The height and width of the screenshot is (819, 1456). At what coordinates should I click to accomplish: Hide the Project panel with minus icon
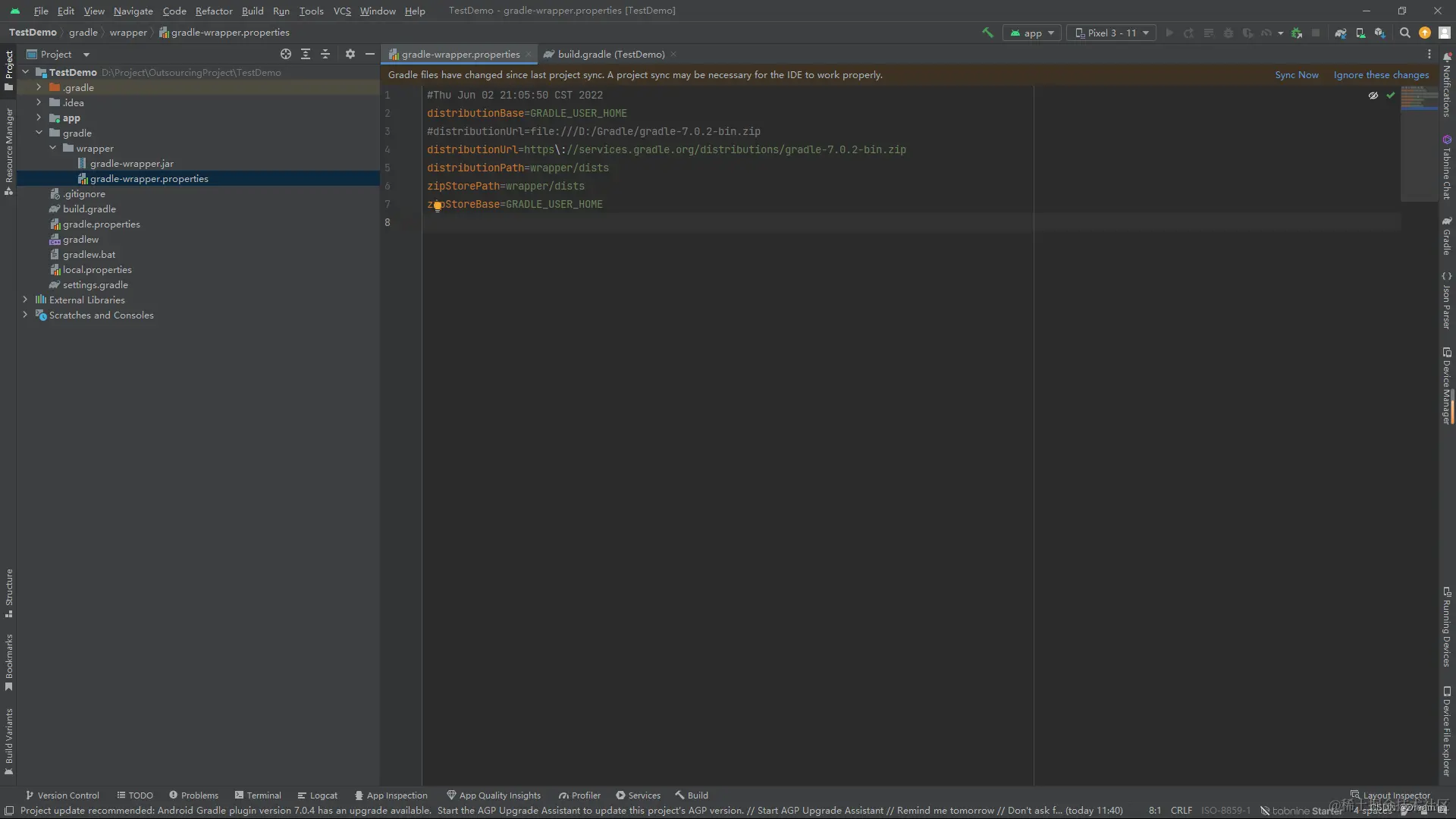(x=370, y=54)
